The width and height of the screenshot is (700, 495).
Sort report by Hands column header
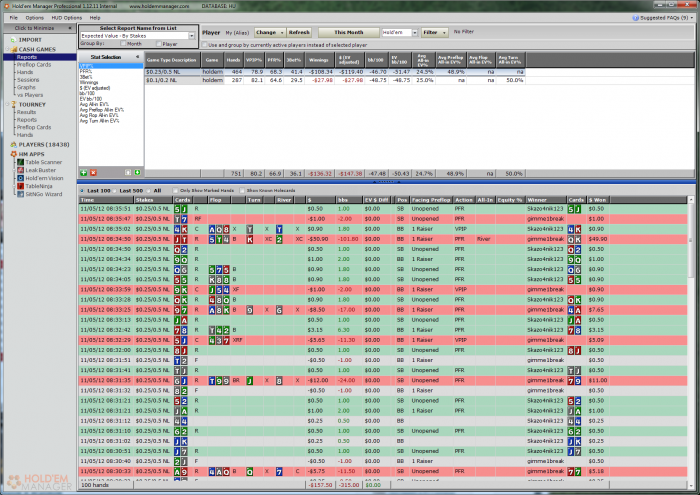[233, 60]
